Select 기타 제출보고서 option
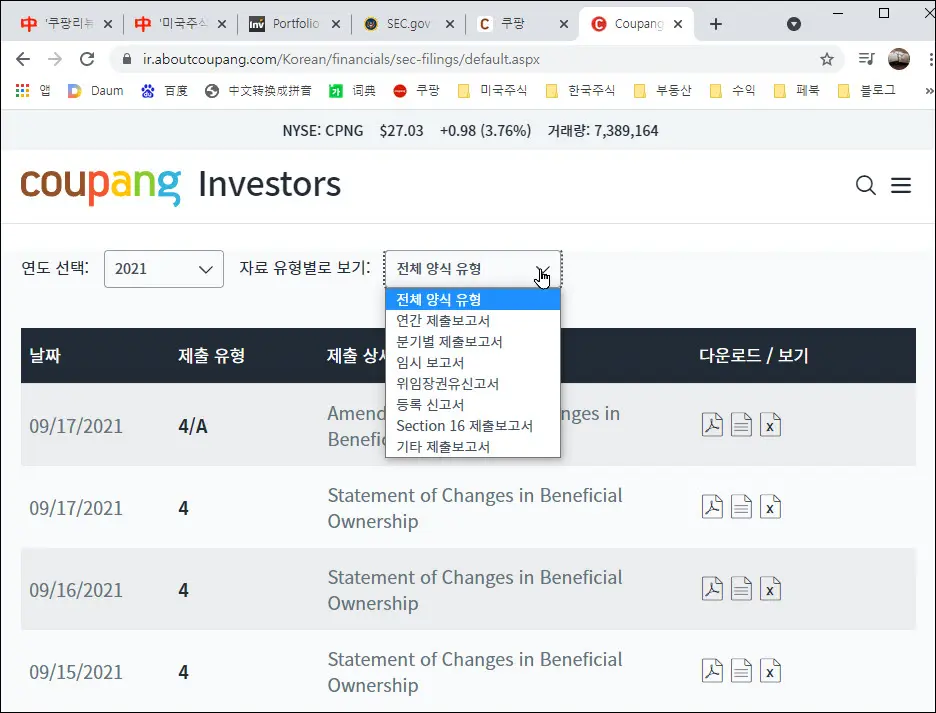 [x=473, y=447]
